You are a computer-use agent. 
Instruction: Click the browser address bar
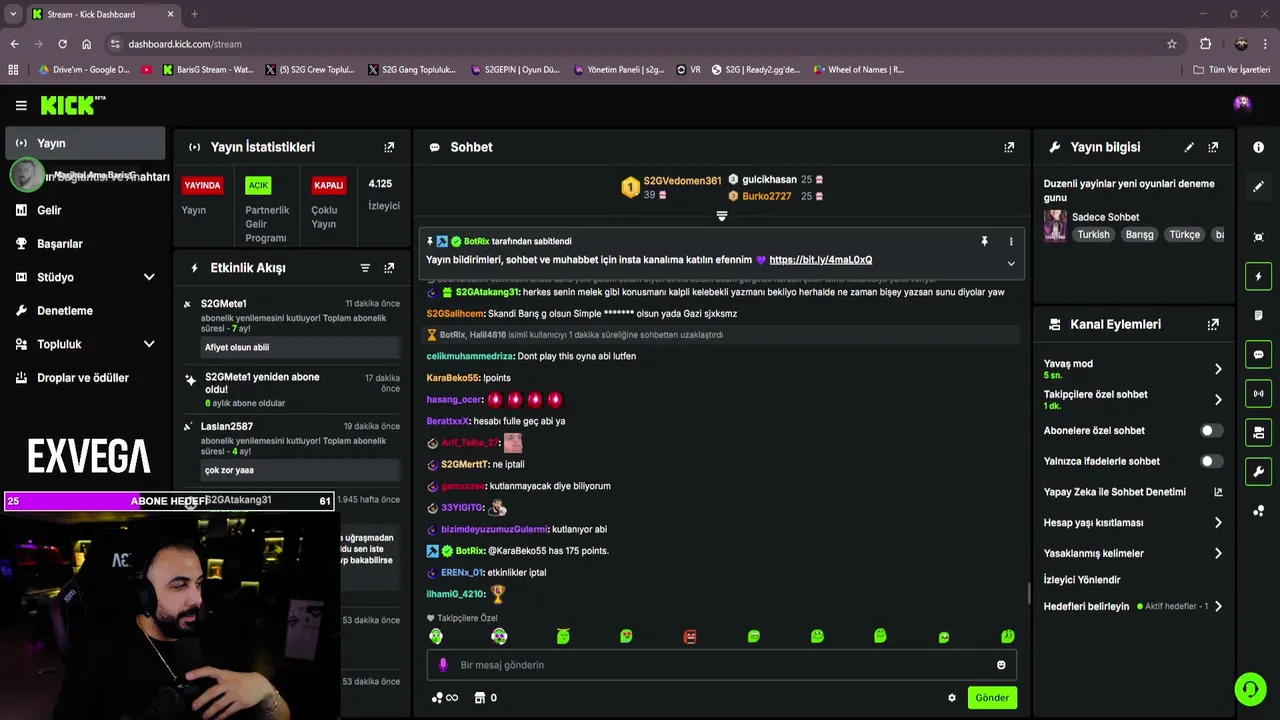(x=640, y=44)
